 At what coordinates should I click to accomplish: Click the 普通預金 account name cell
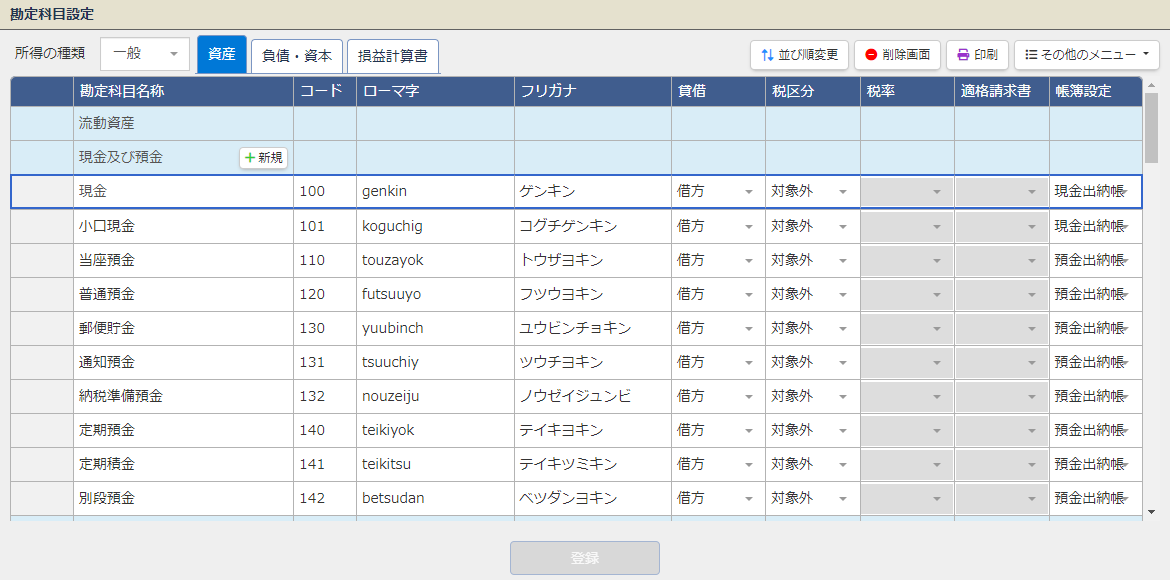[183, 294]
